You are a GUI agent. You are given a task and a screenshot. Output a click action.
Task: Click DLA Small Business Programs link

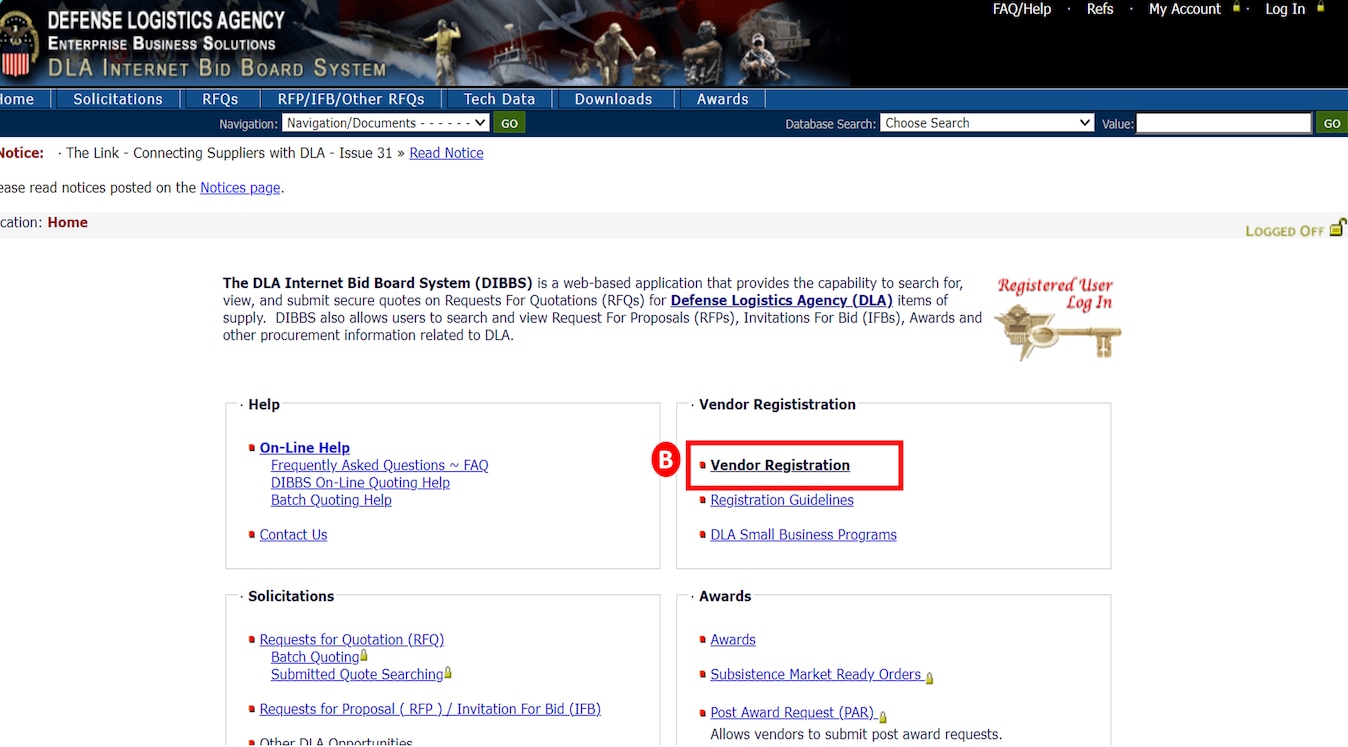[x=803, y=535]
